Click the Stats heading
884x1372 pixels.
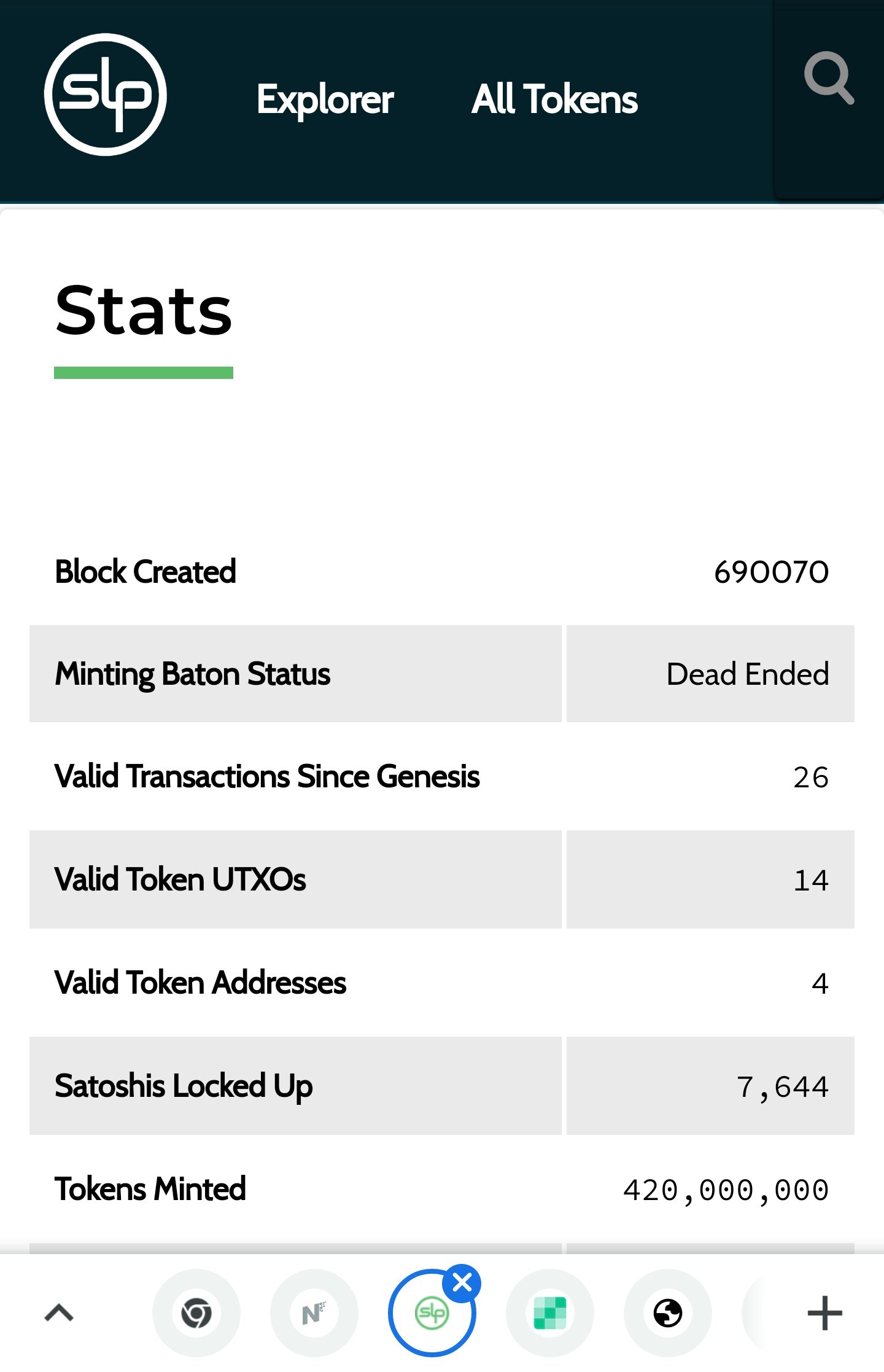(x=144, y=311)
